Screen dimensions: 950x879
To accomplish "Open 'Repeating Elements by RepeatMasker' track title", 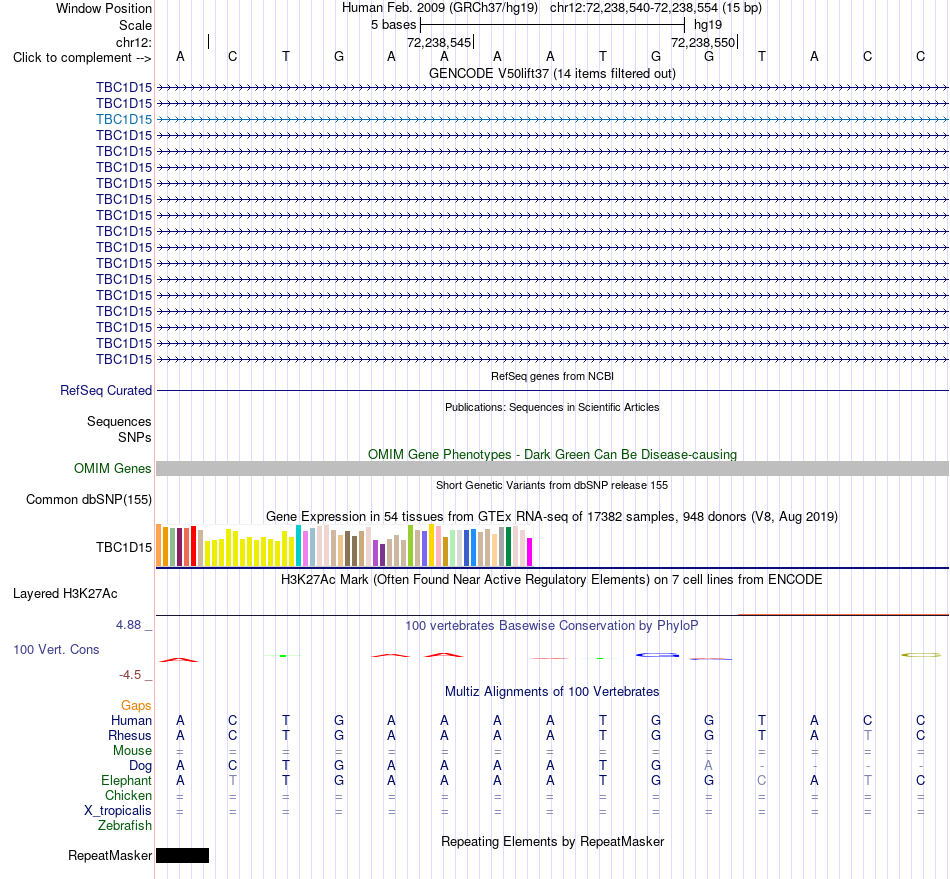I will pyautogui.click(x=552, y=841).
